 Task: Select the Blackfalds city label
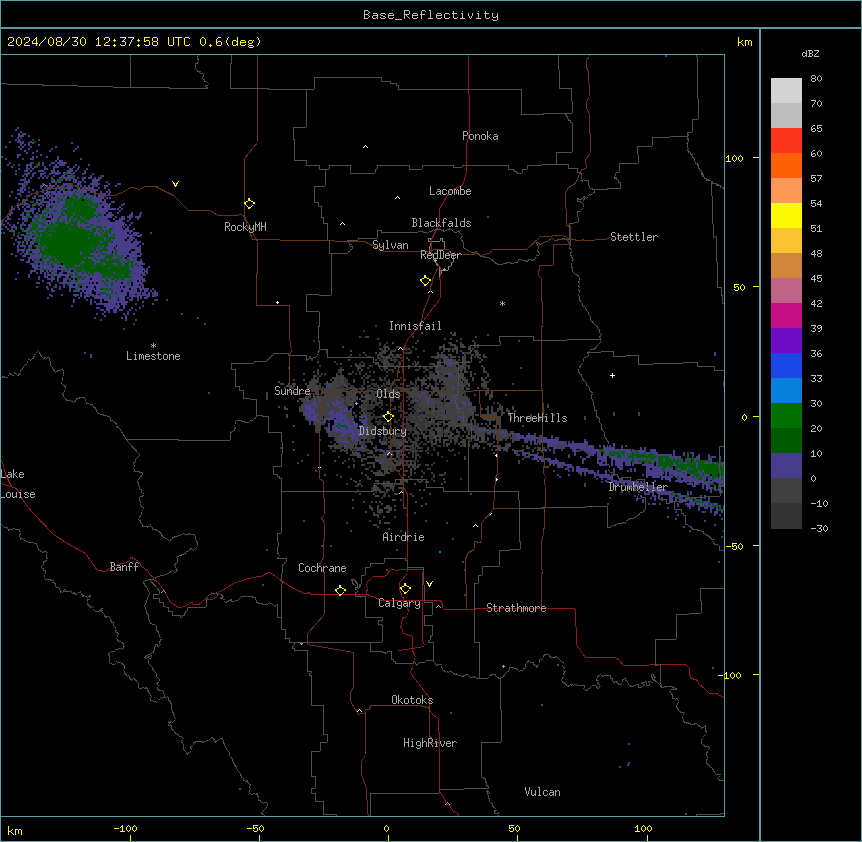pyautogui.click(x=441, y=223)
